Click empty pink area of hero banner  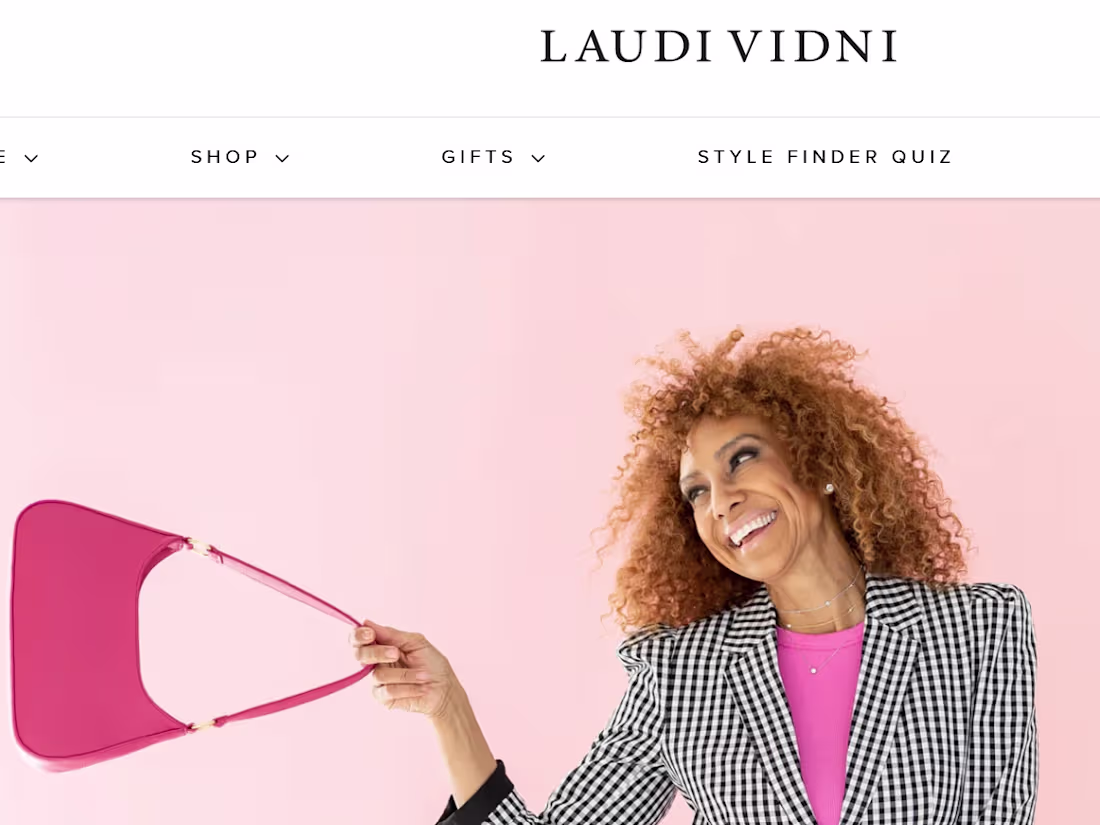point(351,351)
